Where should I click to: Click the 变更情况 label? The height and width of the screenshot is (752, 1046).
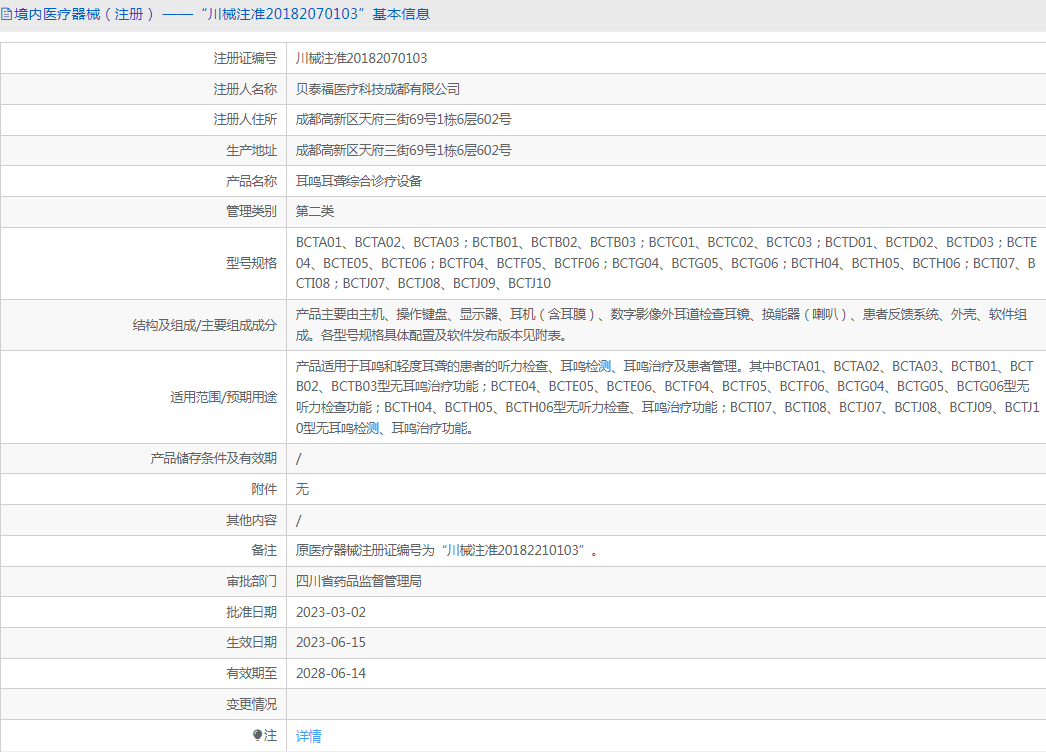(251, 704)
